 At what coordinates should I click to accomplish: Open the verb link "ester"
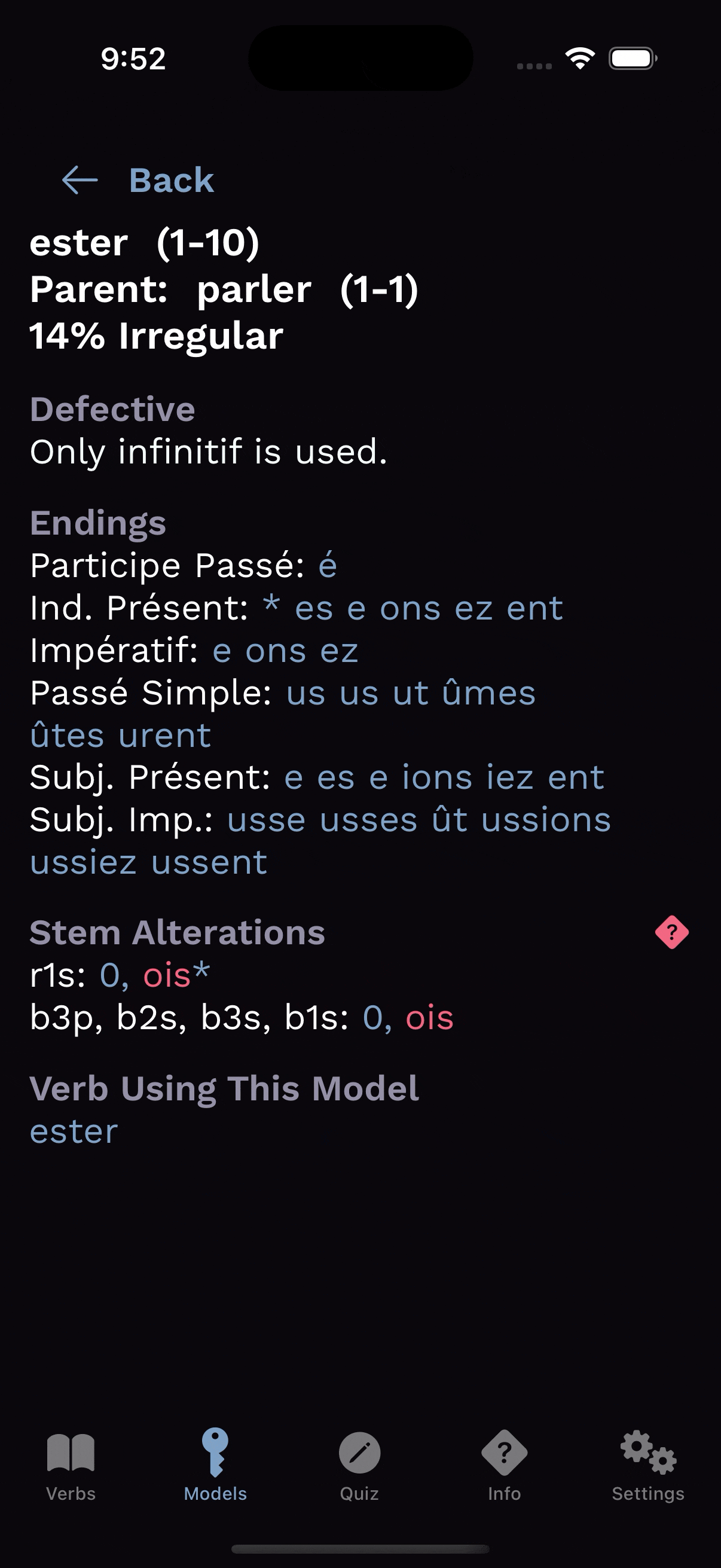(74, 1131)
